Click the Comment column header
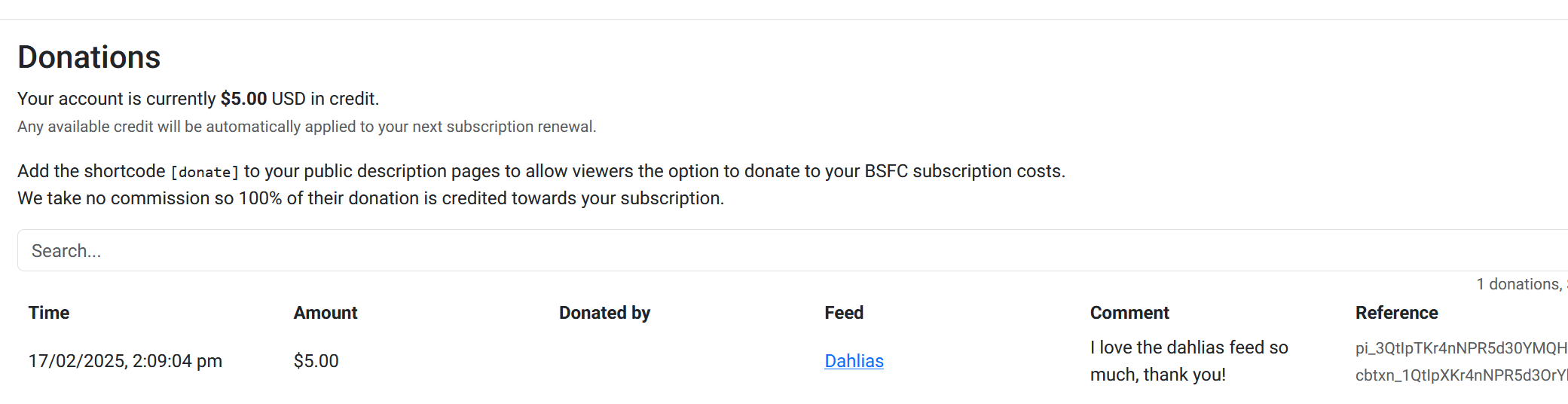Screen dimensions: 1568x404 pyautogui.click(x=1129, y=313)
